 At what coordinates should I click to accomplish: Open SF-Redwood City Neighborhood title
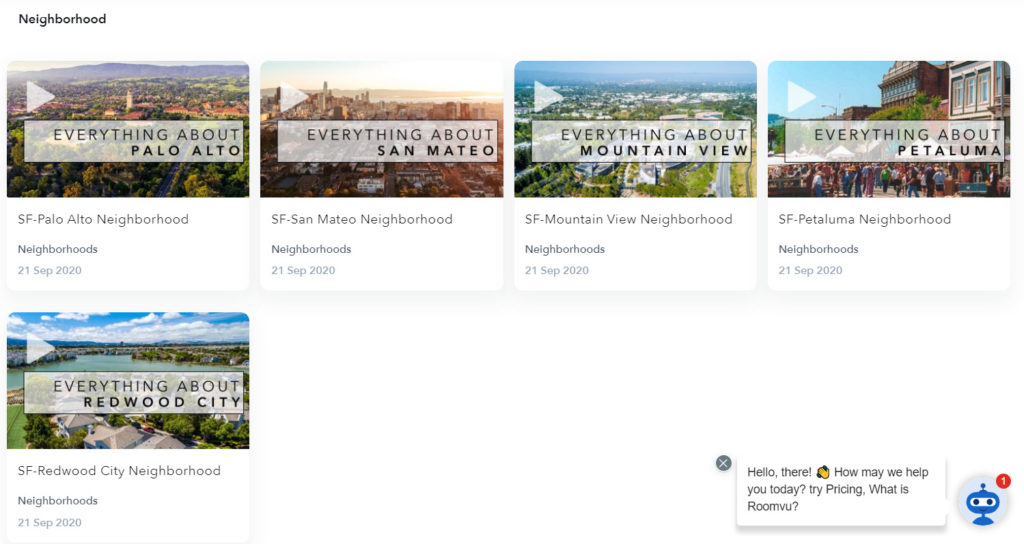click(x=118, y=471)
